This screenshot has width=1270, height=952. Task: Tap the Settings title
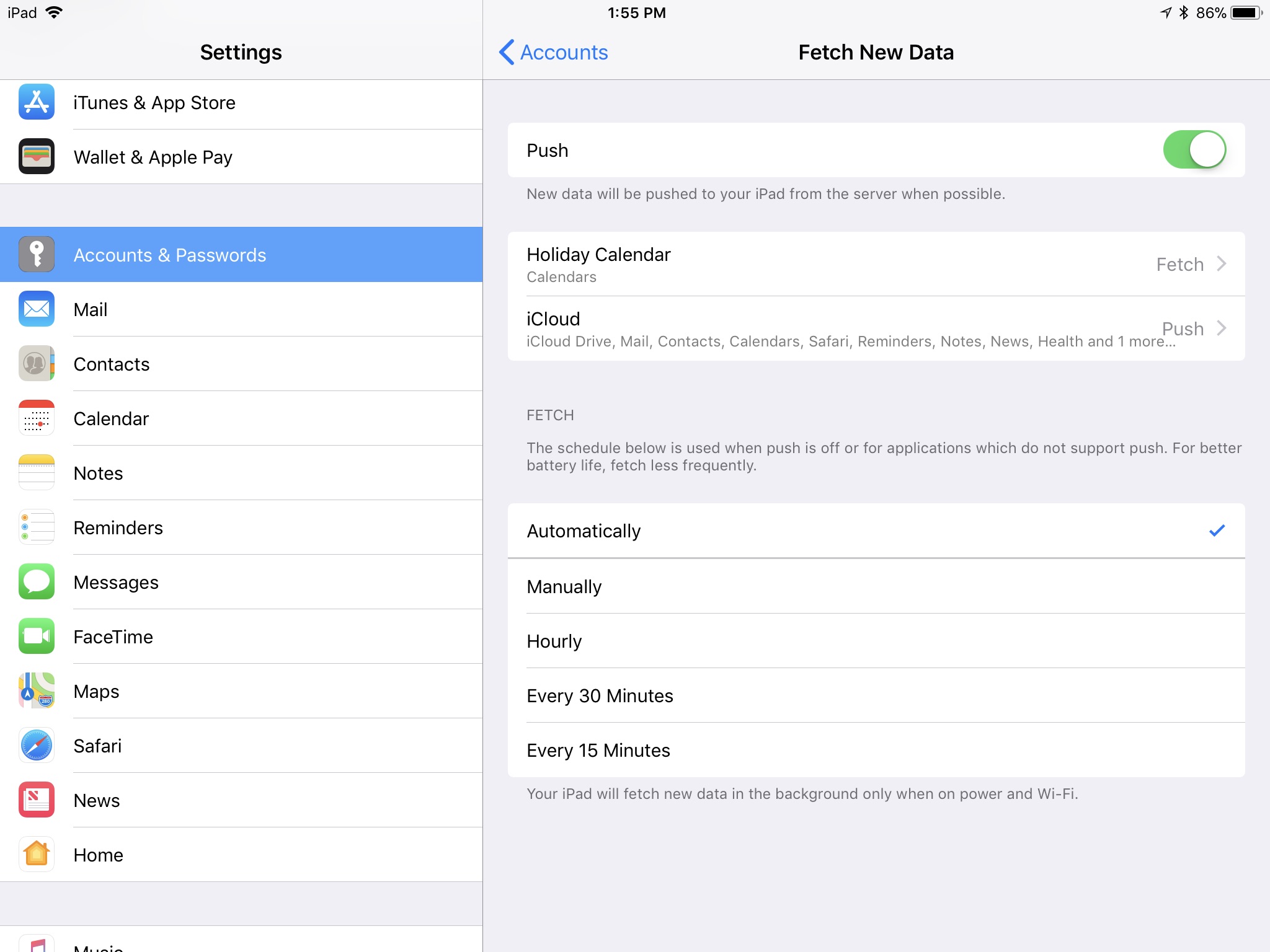241,52
